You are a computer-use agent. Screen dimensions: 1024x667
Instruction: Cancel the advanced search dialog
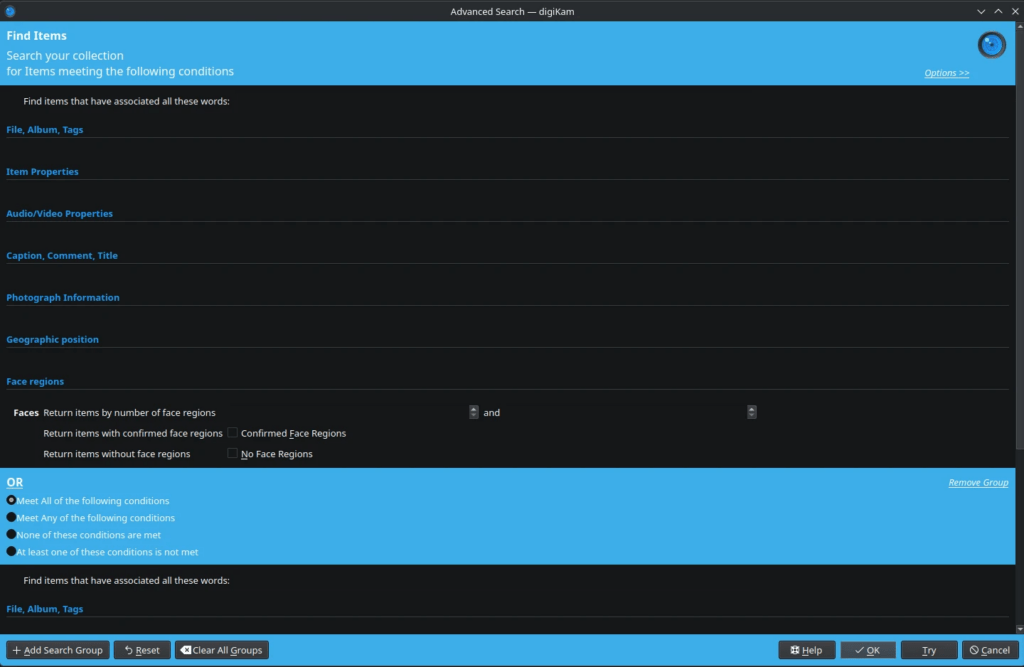[x=990, y=650]
